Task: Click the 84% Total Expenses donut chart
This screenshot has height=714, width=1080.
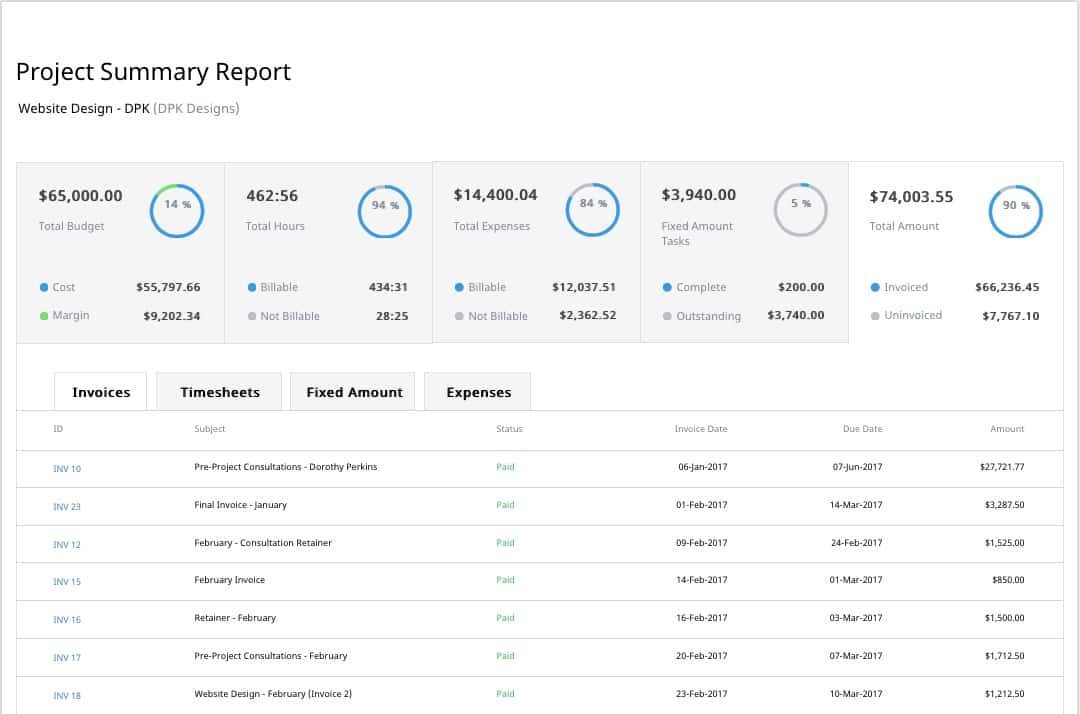Action: [x=592, y=210]
